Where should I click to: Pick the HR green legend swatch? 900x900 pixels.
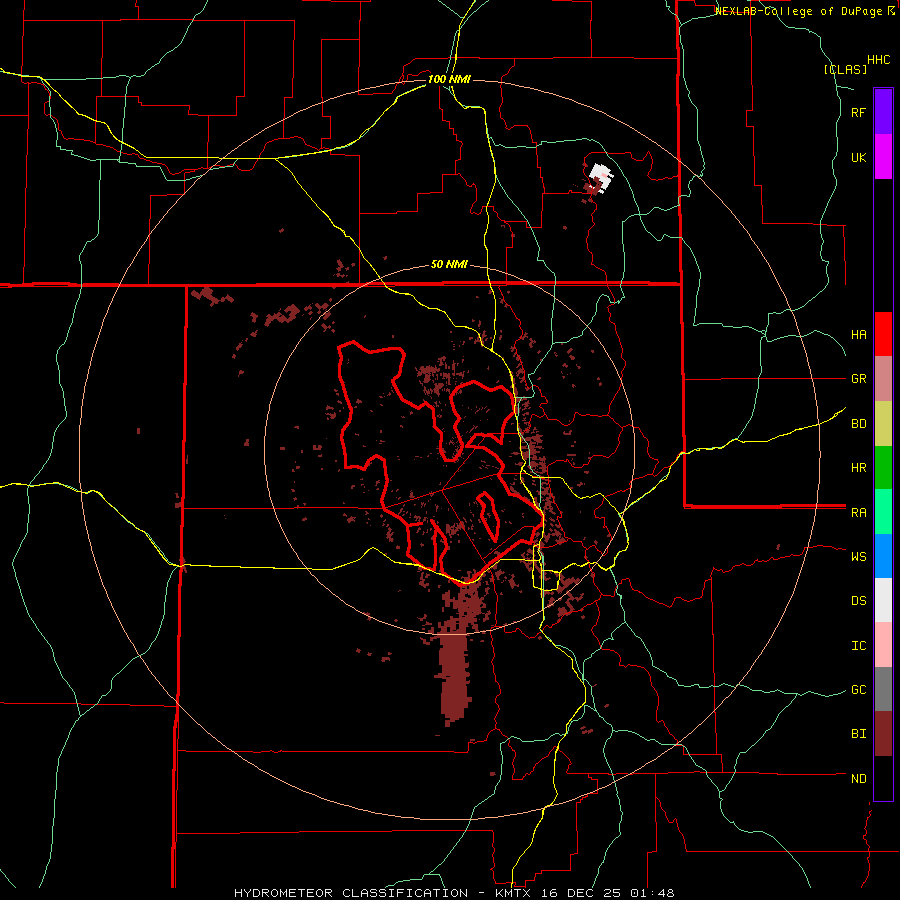coord(883,468)
